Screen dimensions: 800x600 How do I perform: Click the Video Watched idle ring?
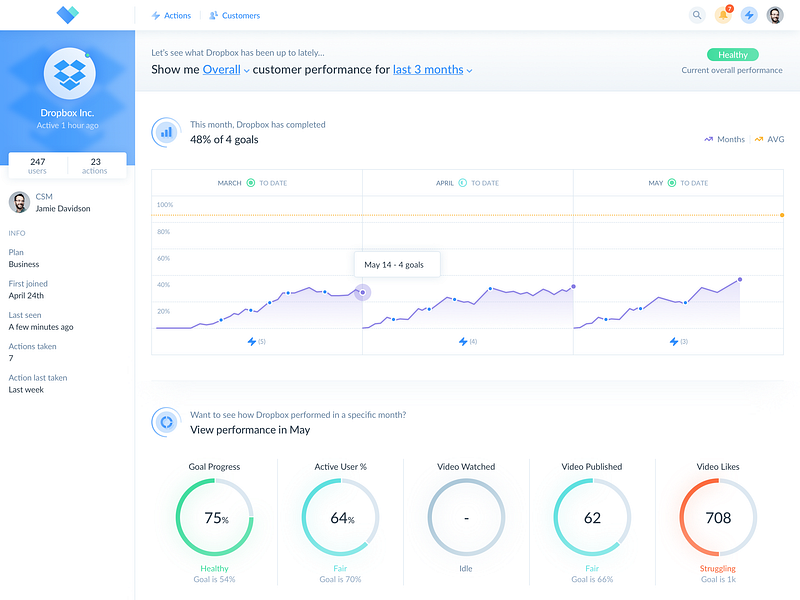tap(466, 517)
